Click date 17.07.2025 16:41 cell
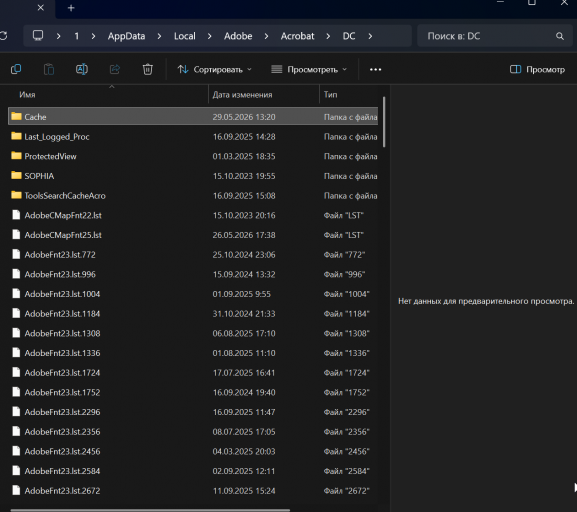 coord(244,372)
